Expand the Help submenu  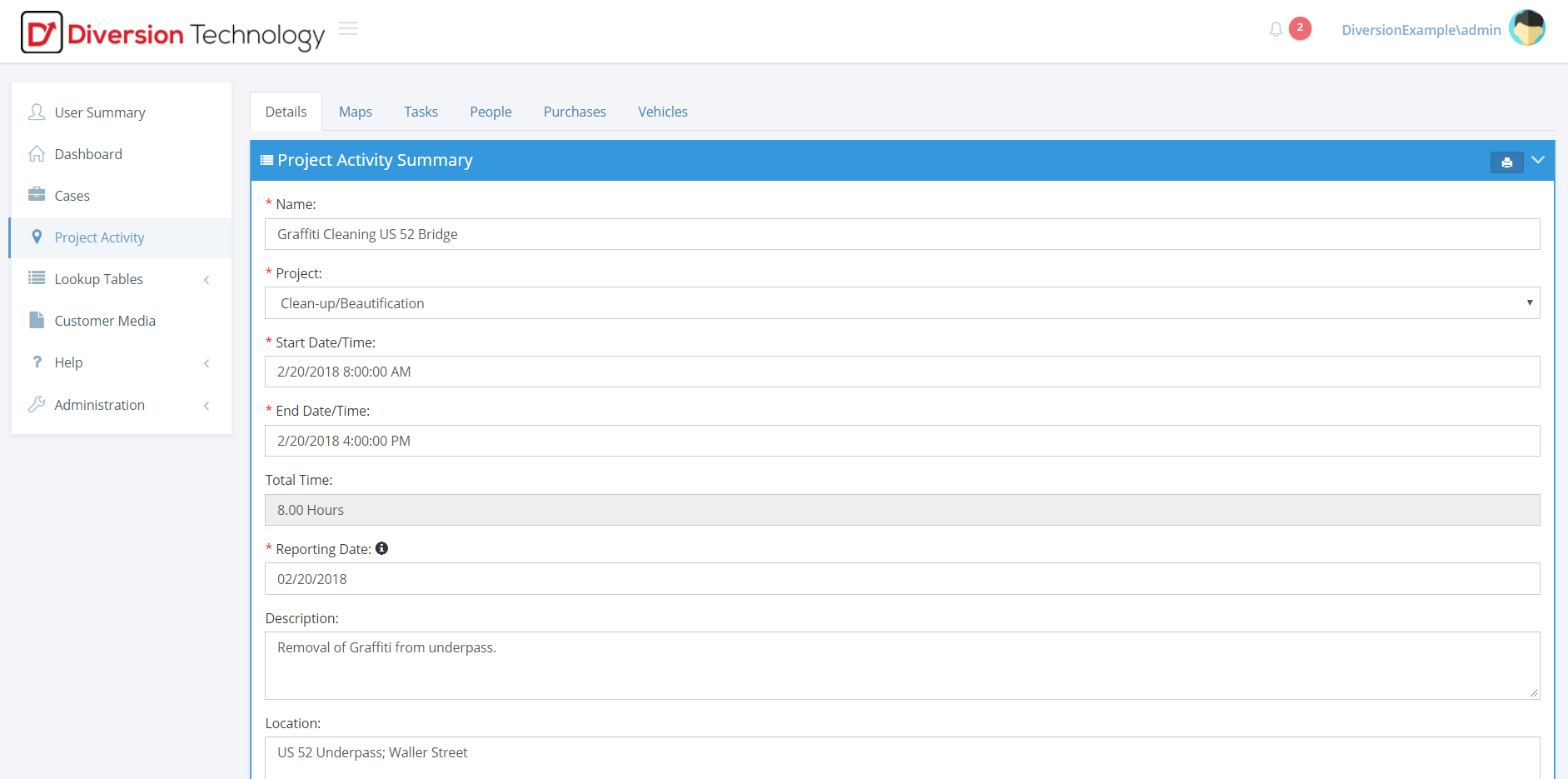tap(69, 362)
